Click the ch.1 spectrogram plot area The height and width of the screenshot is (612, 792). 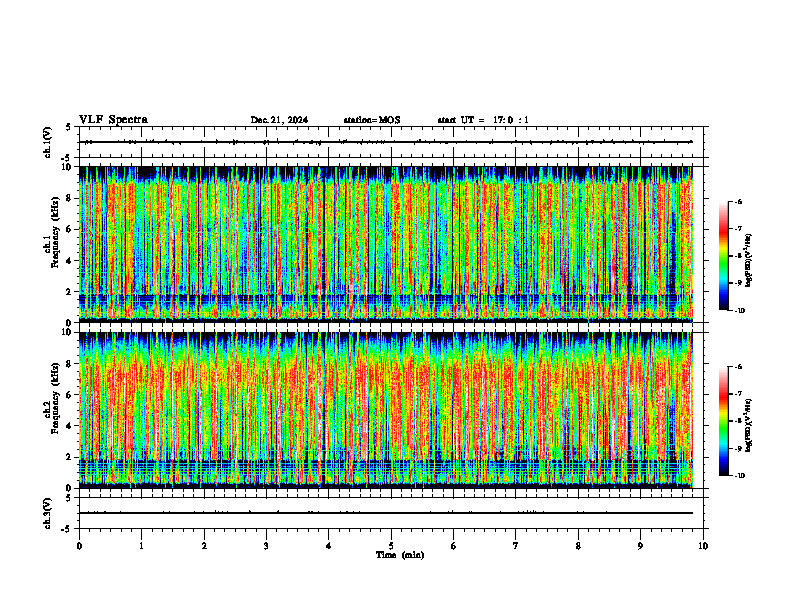[x=386, y=244]
